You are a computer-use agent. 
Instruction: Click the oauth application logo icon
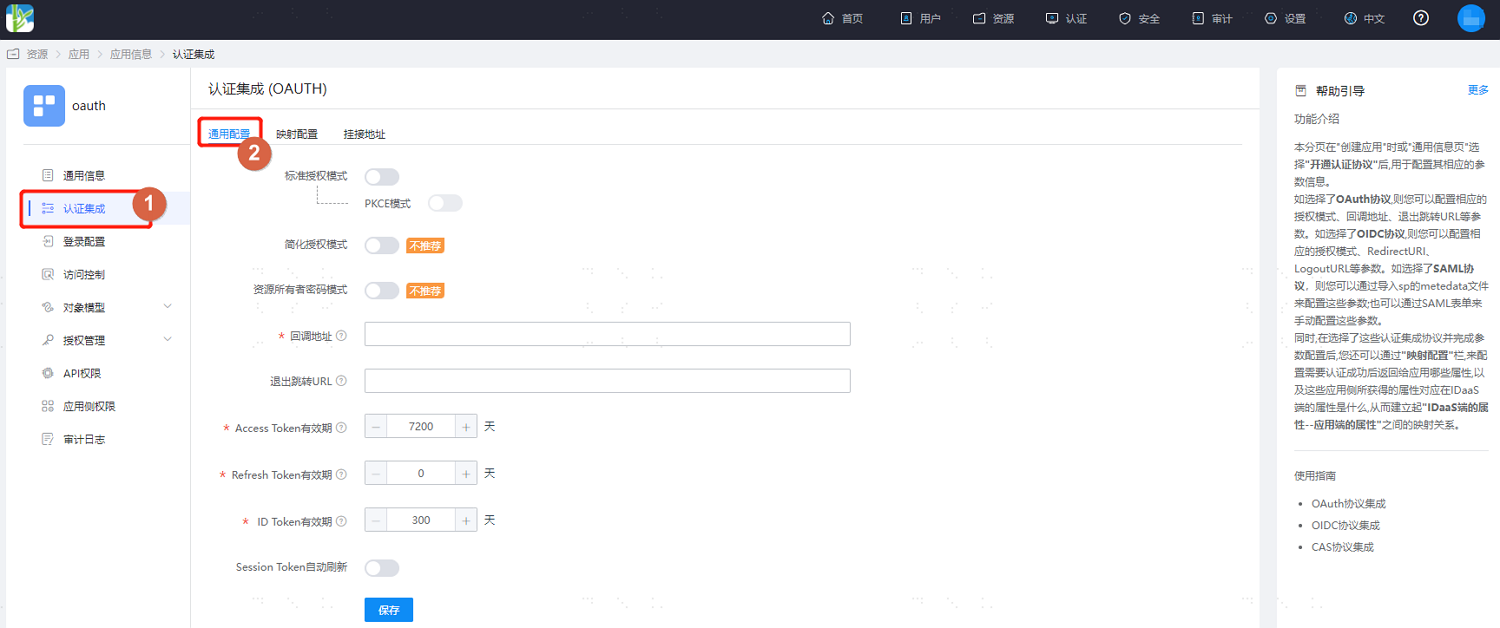pyautogui.click(x=44, y=106)
